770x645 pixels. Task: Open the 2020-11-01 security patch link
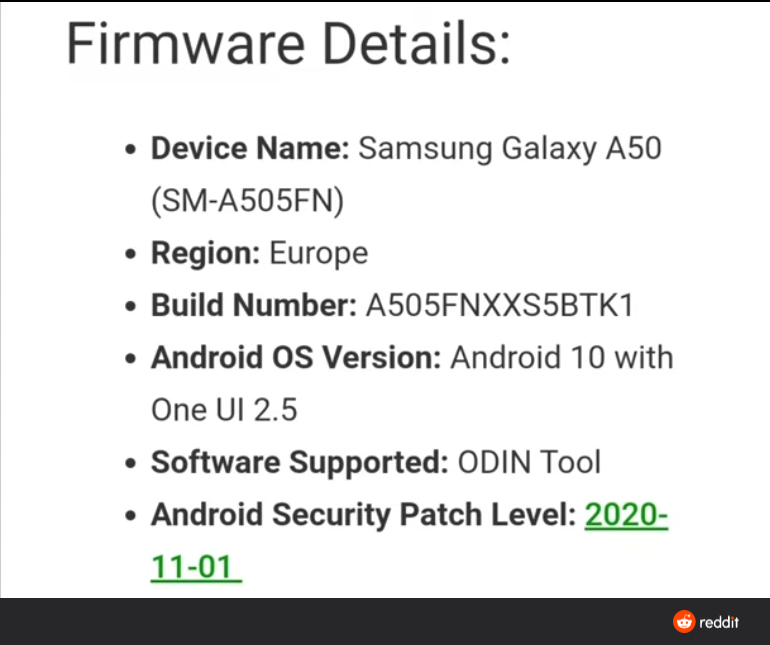[x=626, y=515]
